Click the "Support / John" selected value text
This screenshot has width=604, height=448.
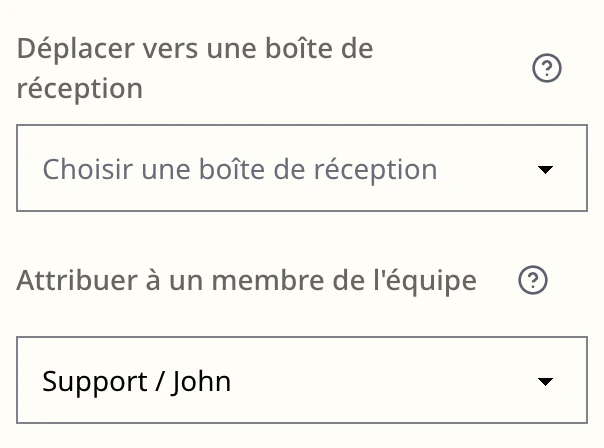(x=137, y=382)
